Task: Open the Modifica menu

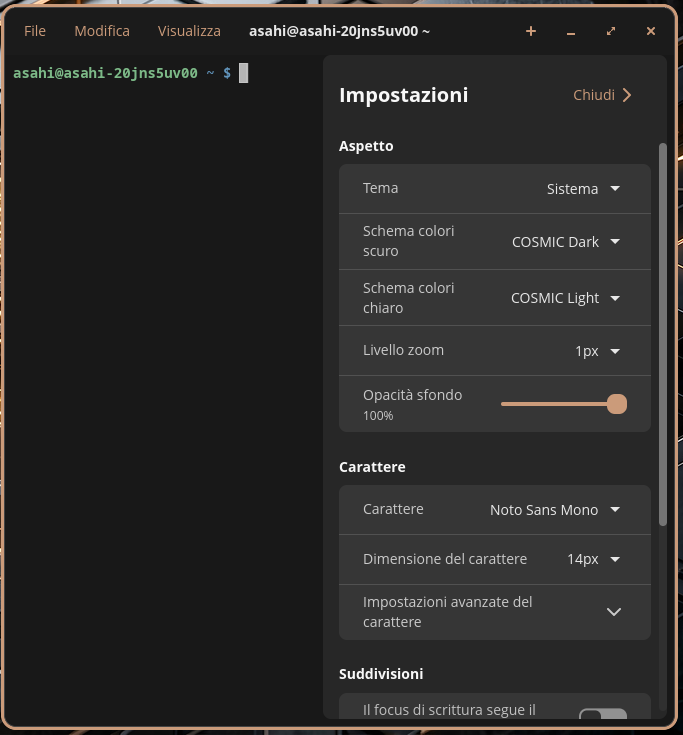Action: pos(102,31)
